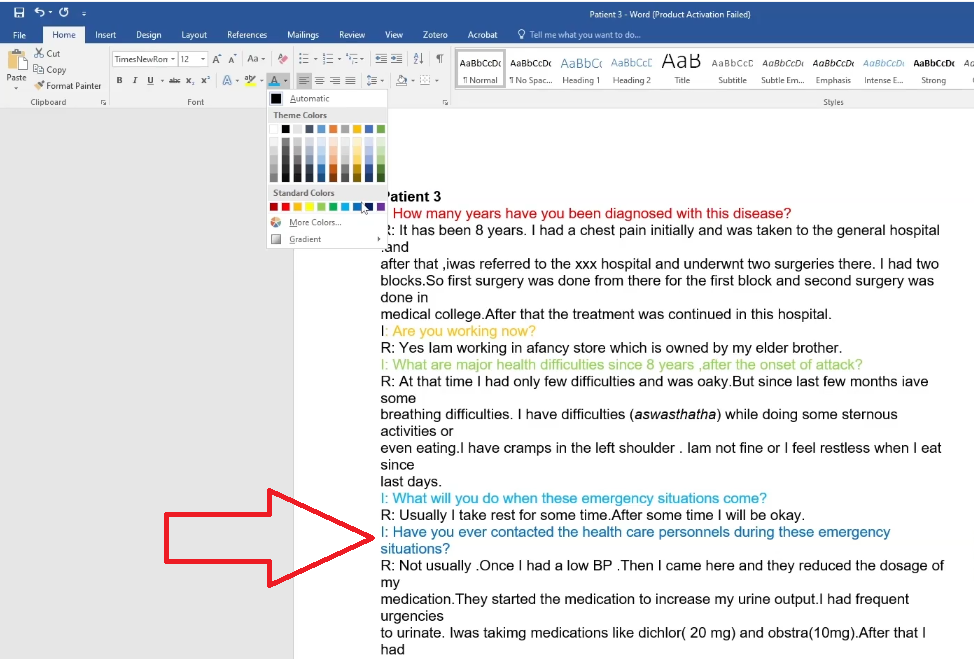Click the Increase Indent icon

pyautogui.click(x=395, y=59)
